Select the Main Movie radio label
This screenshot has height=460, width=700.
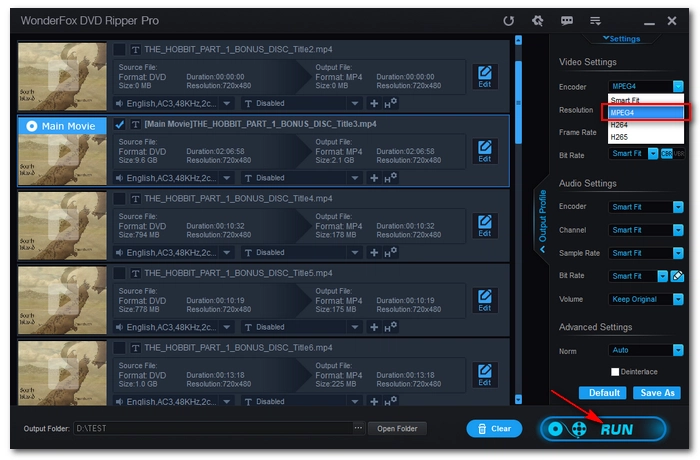[62, 126]
